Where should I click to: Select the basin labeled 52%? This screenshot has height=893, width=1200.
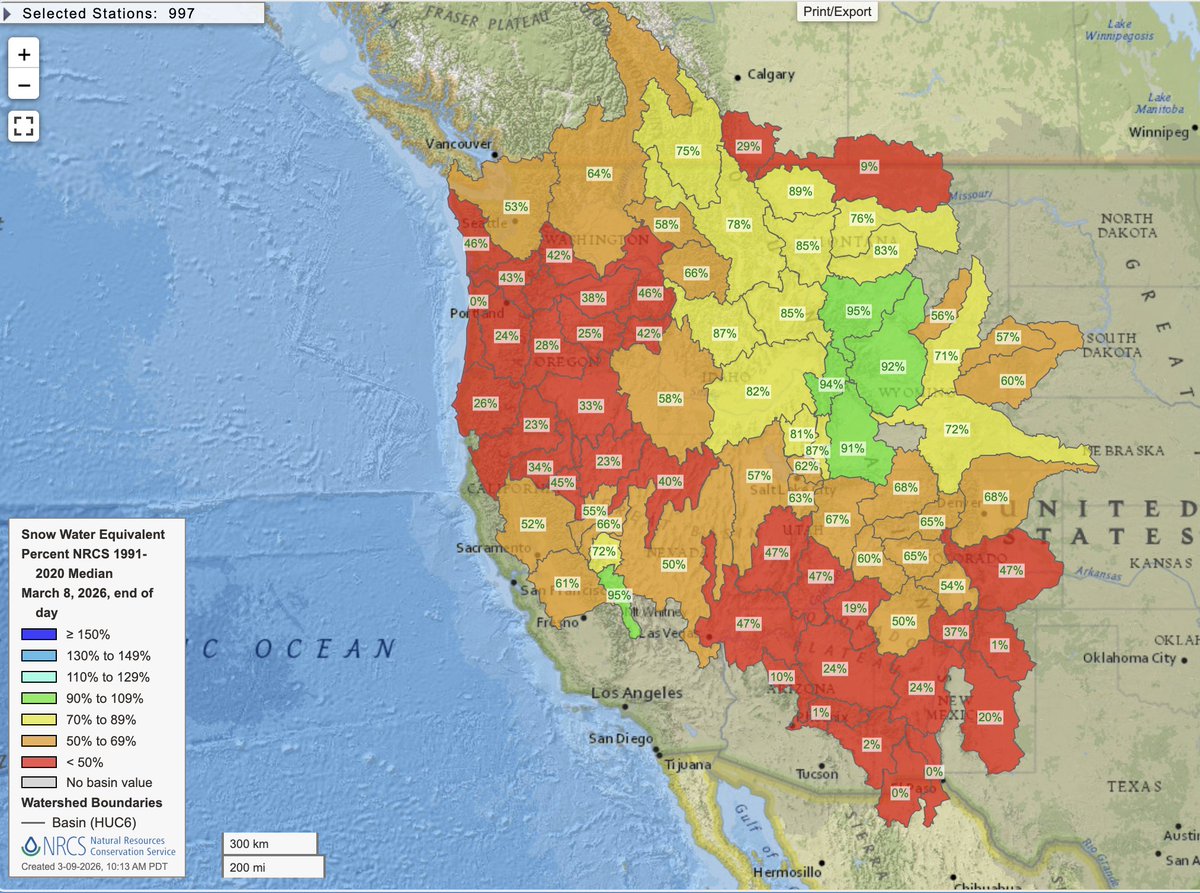[532, 524]
